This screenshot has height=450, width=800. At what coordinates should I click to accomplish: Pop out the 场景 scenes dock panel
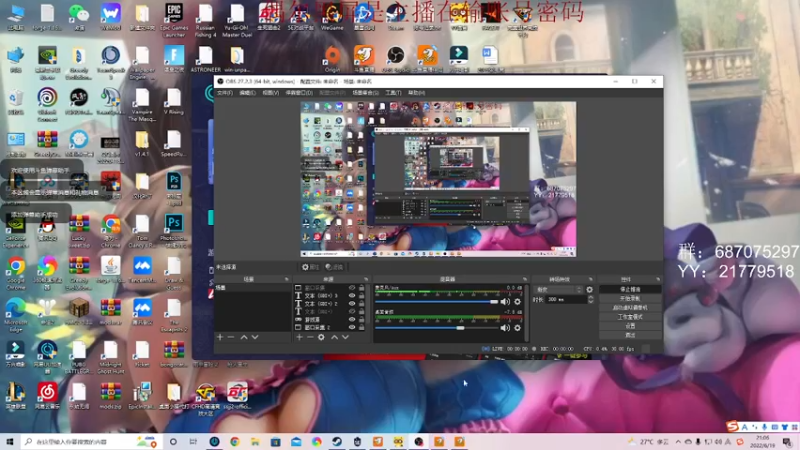286,280
